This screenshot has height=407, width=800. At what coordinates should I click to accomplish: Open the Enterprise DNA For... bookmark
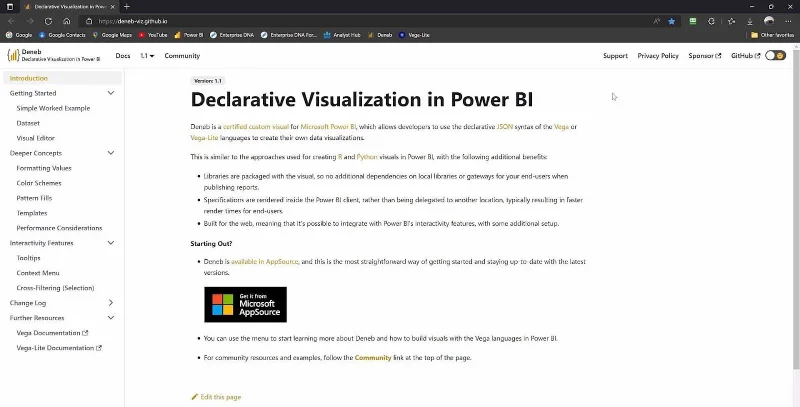coord(288,35)
